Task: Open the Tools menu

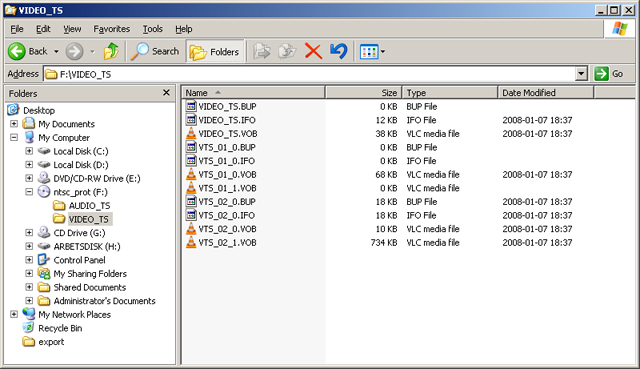Action: click(x=153, y=29)
